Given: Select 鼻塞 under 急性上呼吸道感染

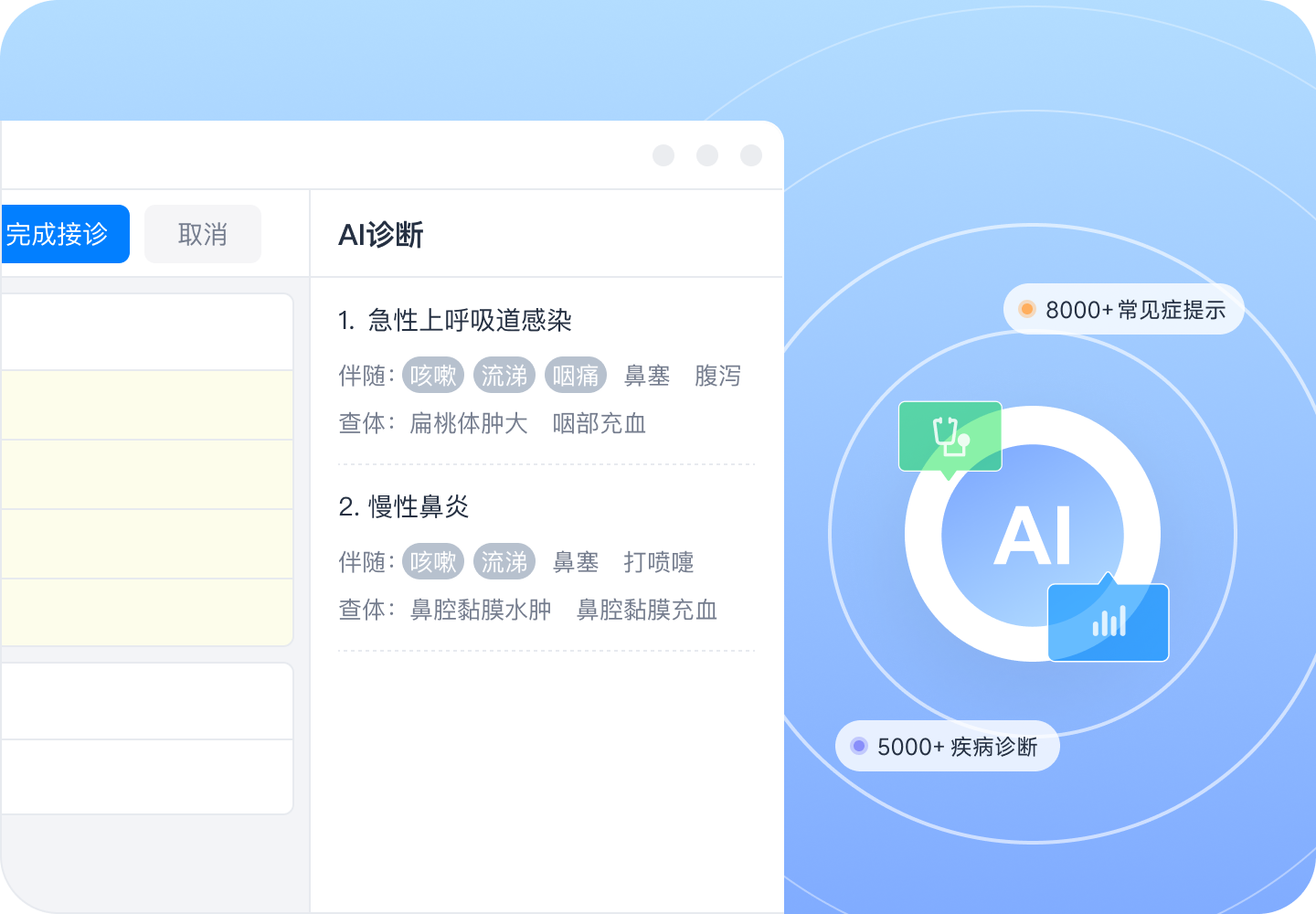Looking at the screenshot, I should pyautogui.click(x=647, y=376).
